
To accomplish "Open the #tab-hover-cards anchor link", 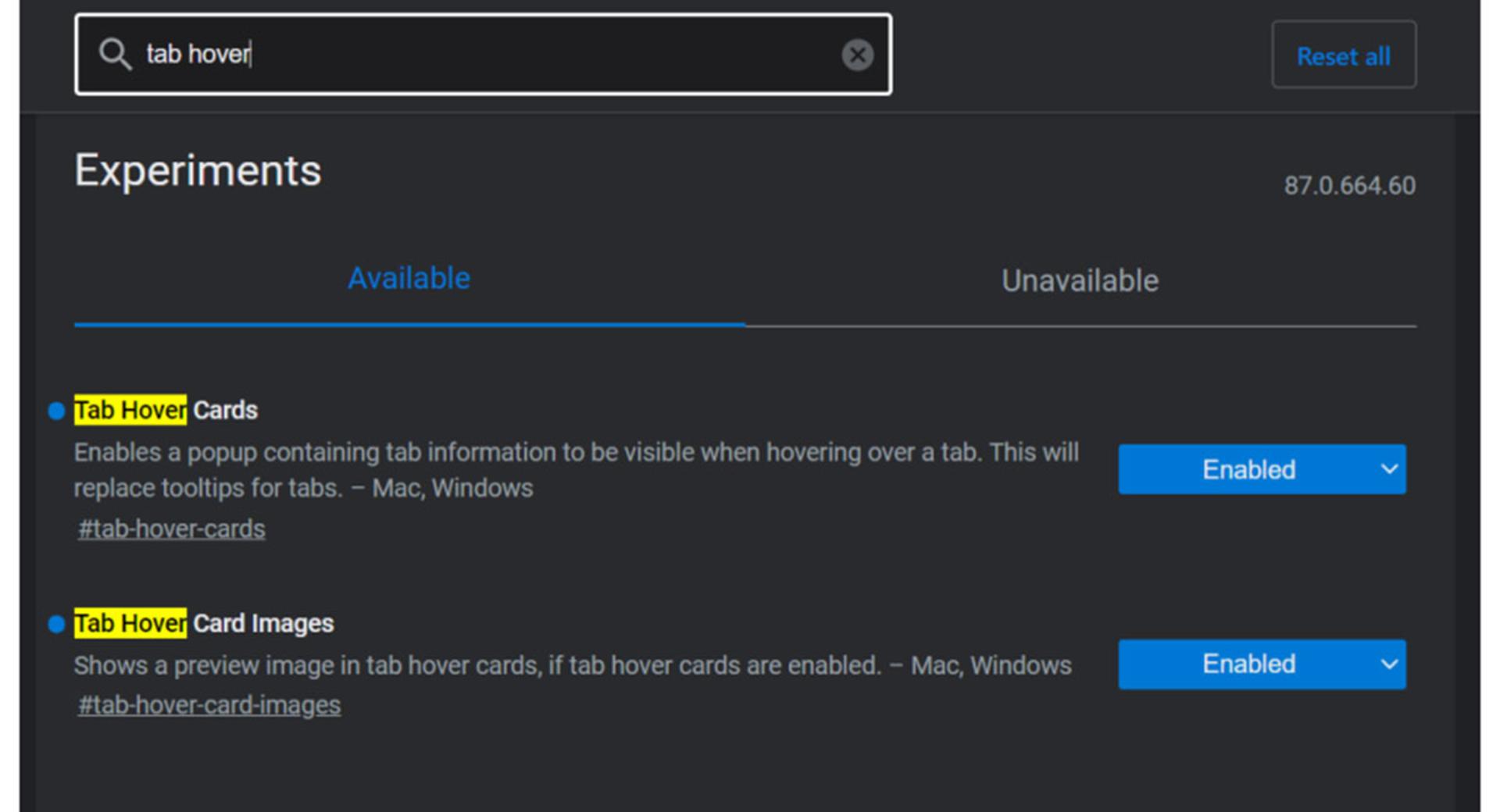I will coord(171,529).
